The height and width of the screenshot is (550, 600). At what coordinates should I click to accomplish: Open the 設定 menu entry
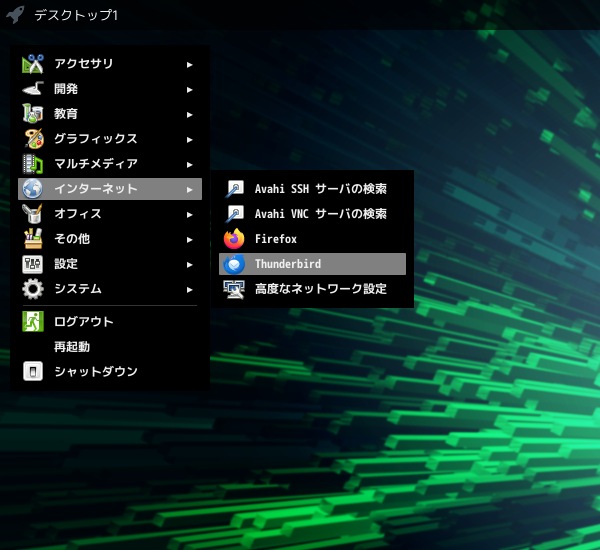point(110,264)
